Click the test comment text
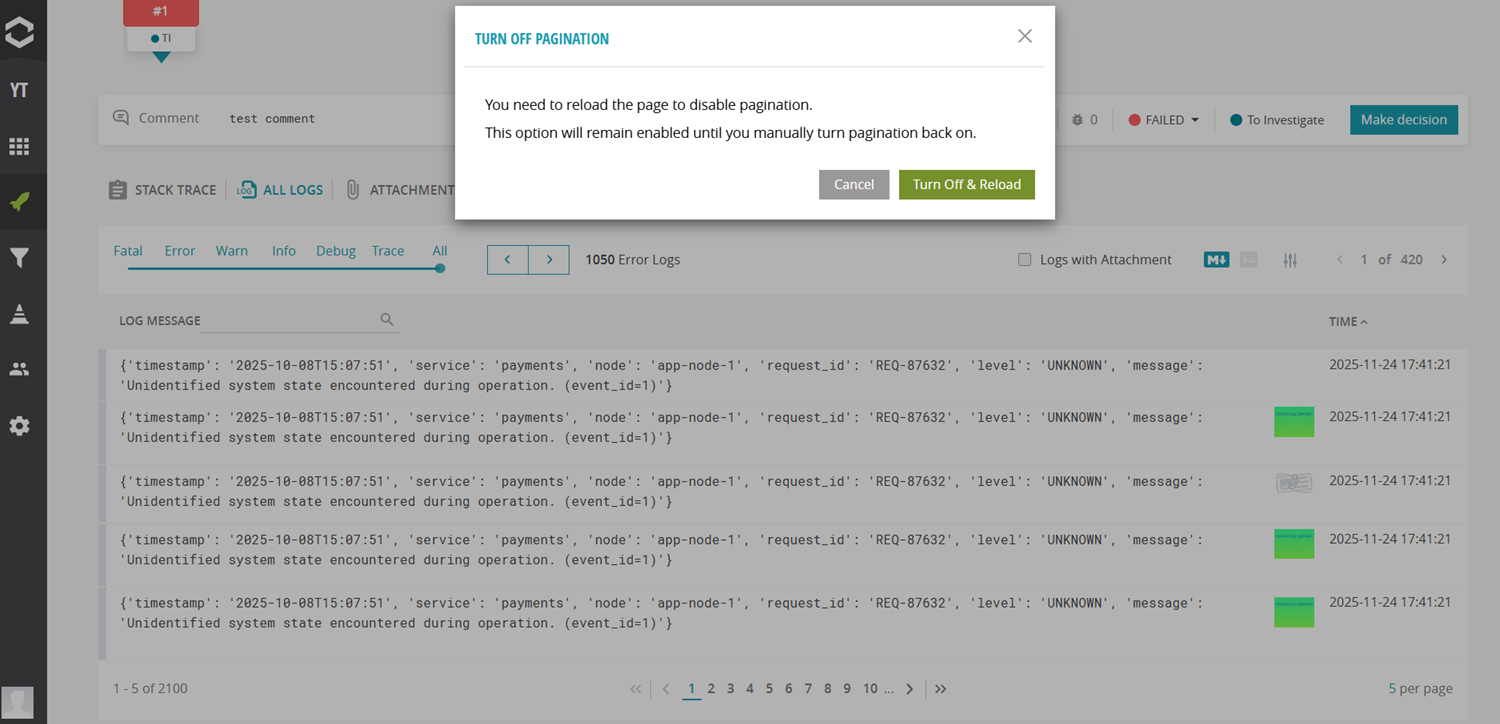 tap(272, 119)
